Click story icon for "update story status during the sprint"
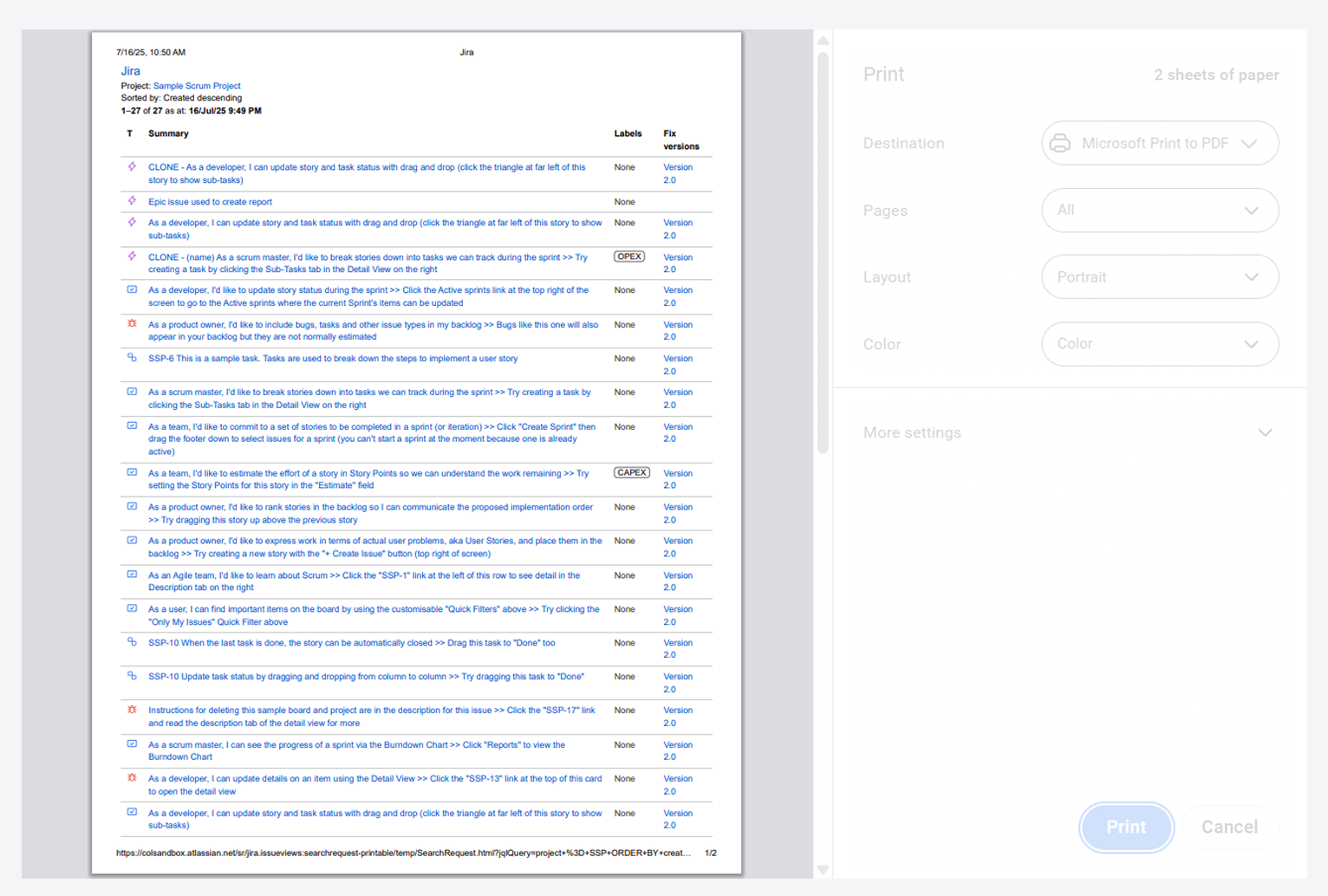The image size is (1328, 896). pos(132,289)
